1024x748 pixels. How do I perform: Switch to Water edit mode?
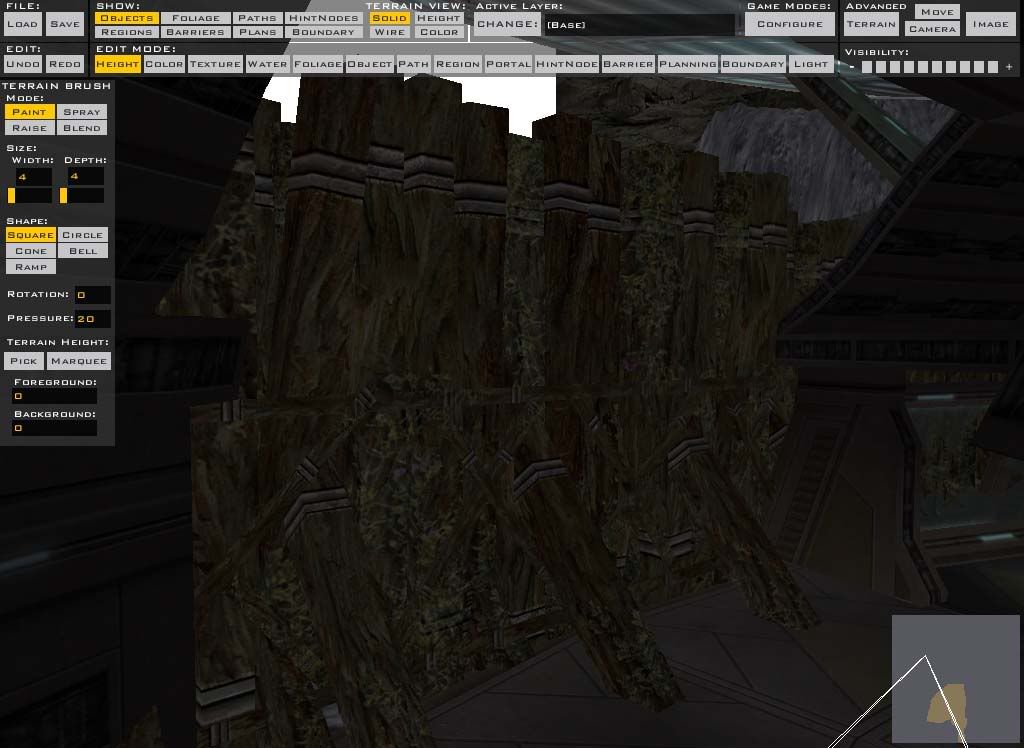(267, 64)
